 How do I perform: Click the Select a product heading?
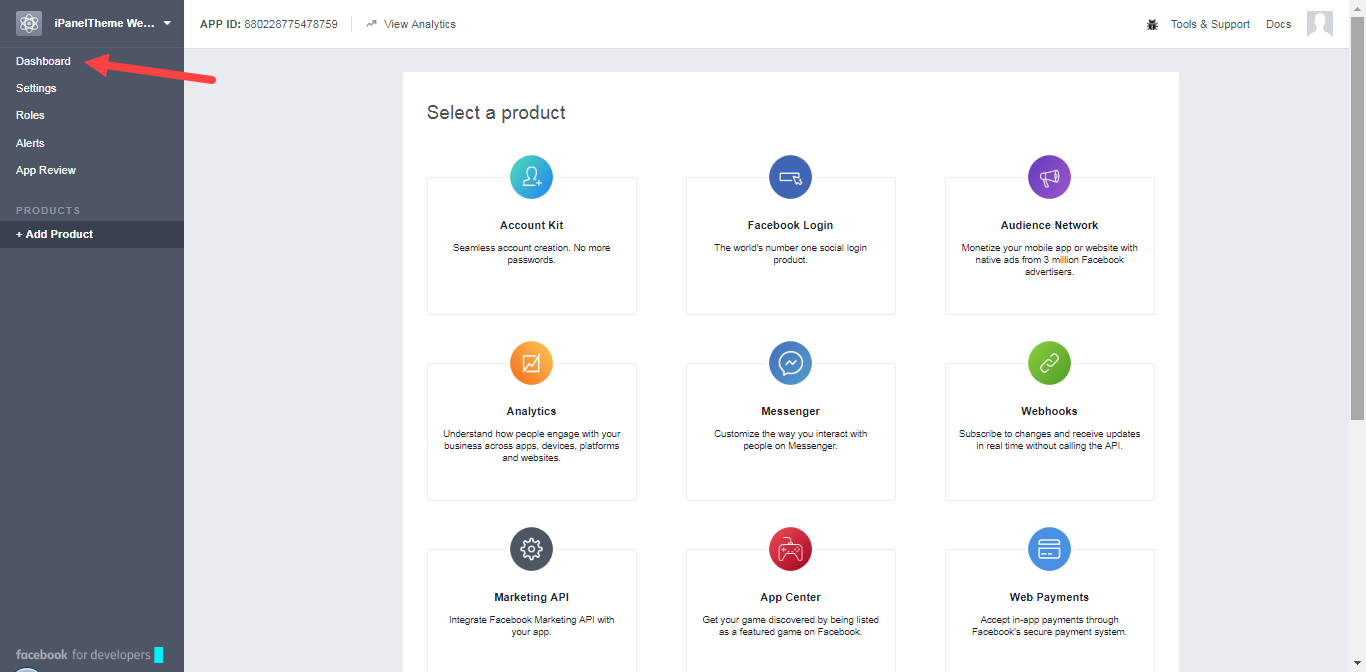(496, 113)
